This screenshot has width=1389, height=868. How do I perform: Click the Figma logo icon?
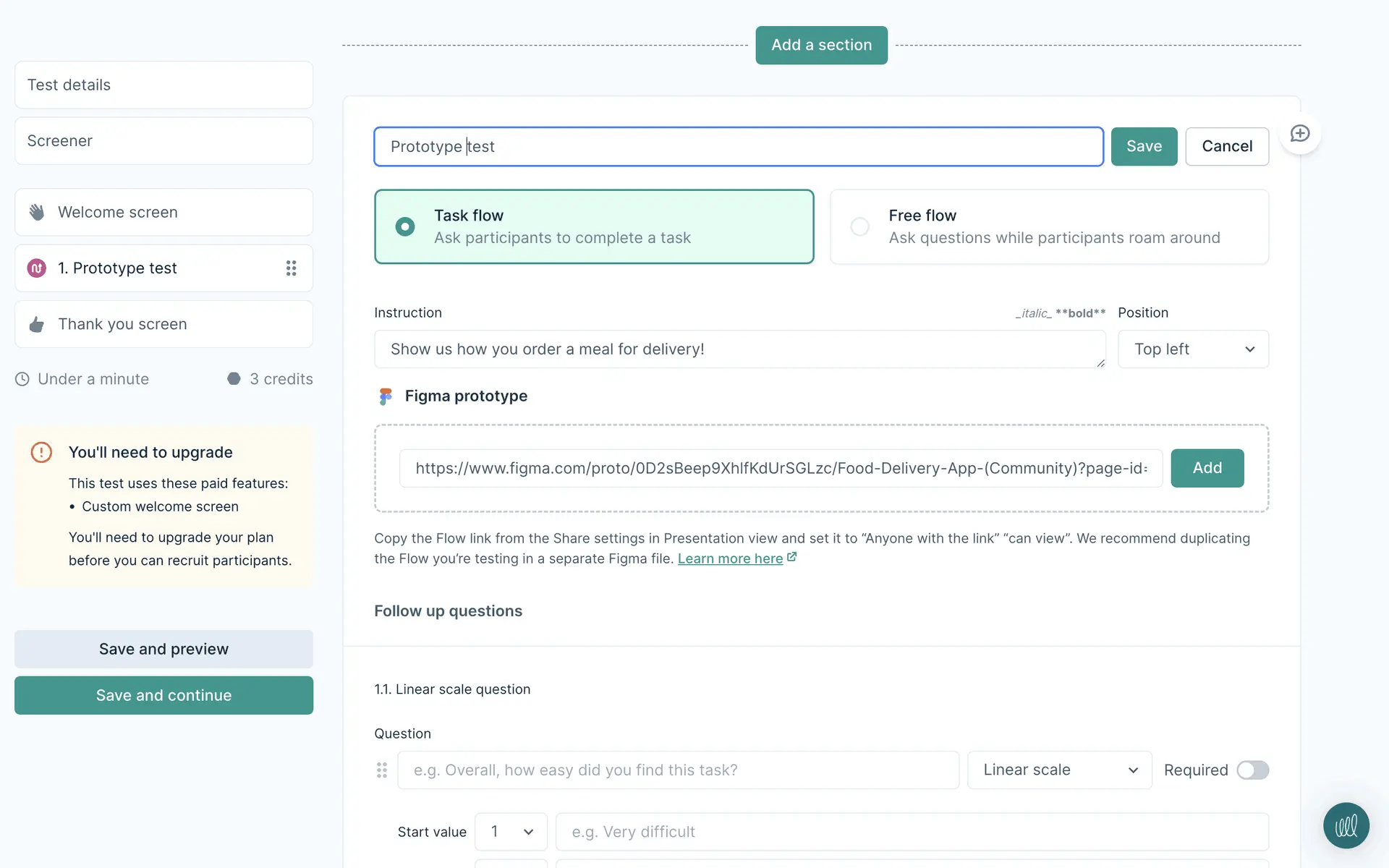(386, 396)
